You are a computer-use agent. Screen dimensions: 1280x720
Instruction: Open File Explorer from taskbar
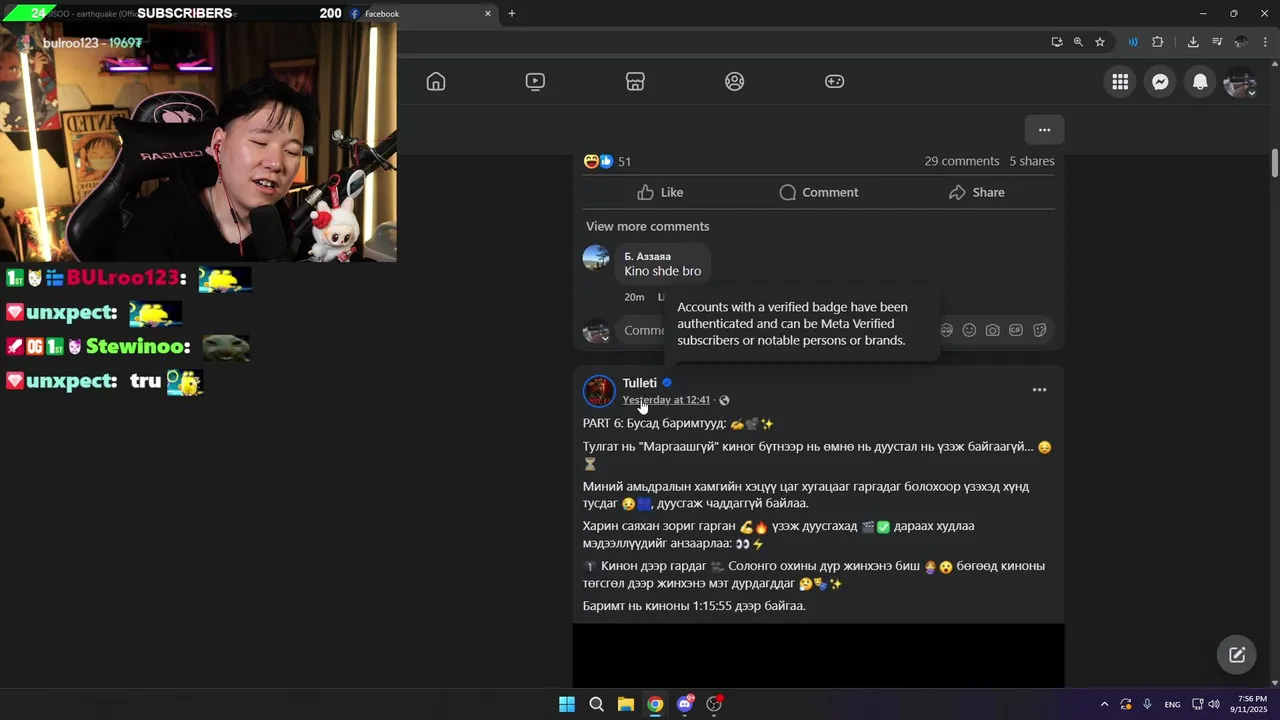[625, 704]
